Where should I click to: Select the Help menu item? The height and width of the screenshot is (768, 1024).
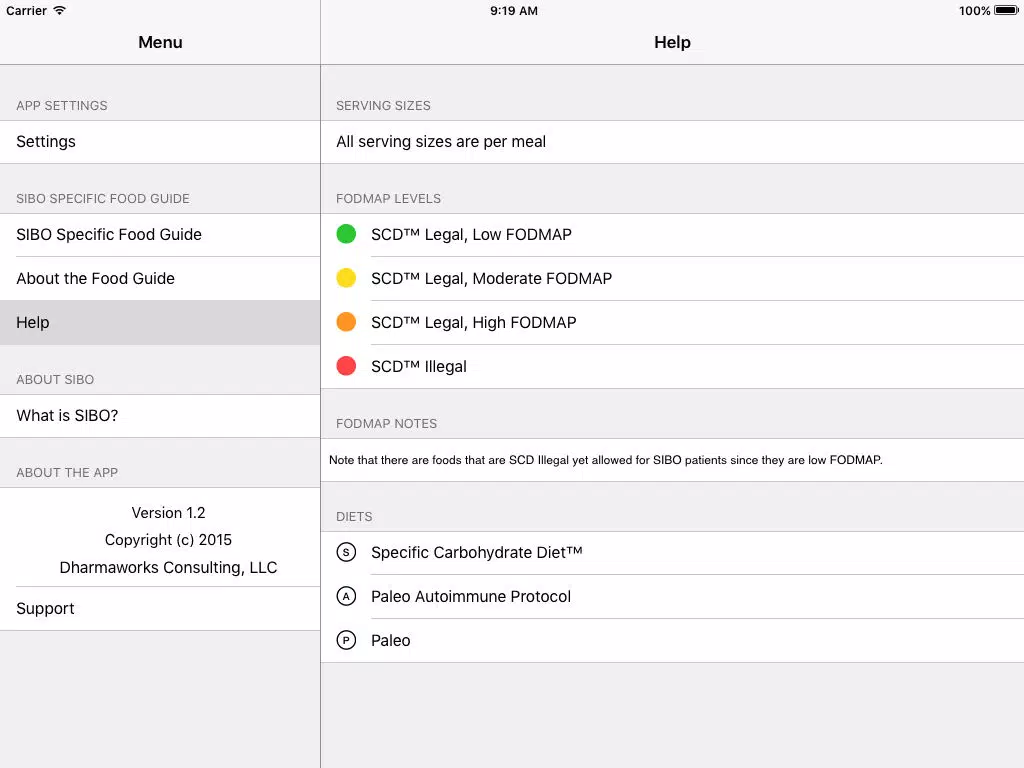[160, 323]
